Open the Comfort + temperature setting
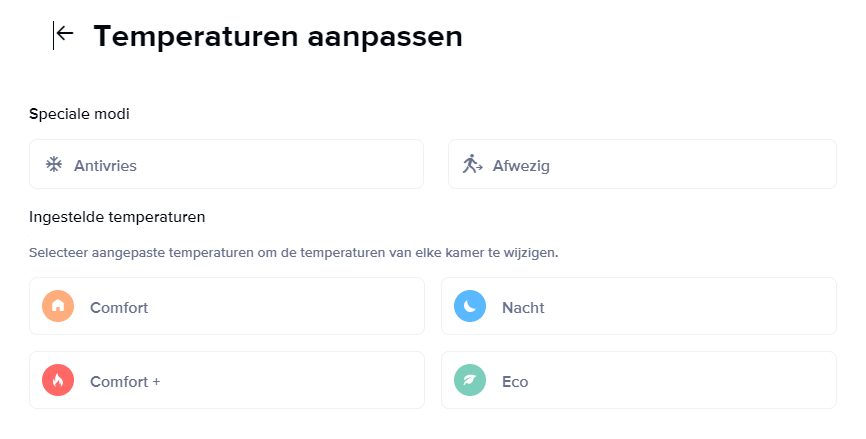Viewport: 866px width, 439px height. pyautogui.click(x=226, y=380)
